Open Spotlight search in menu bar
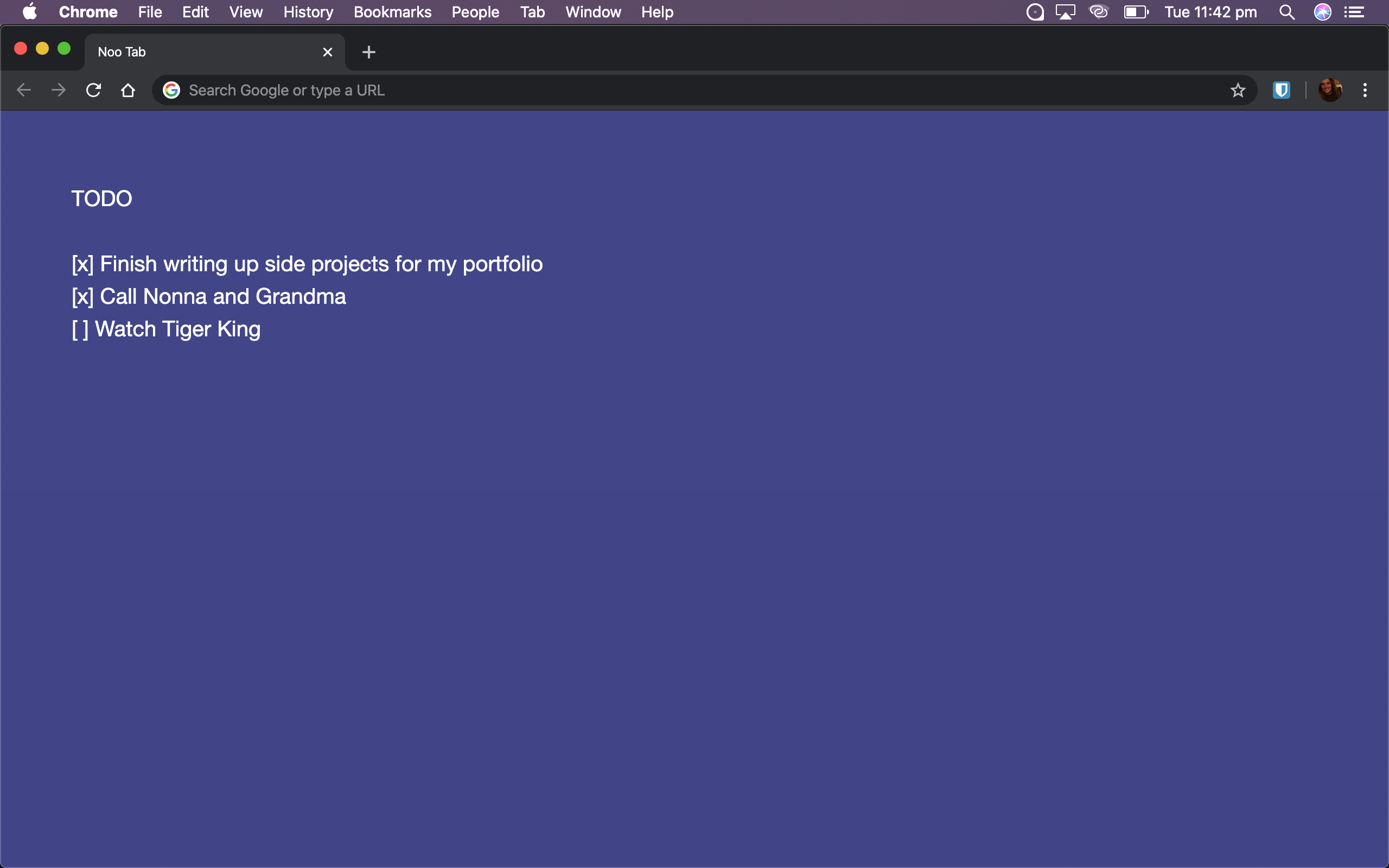The height and width of the screenshot is (868, 1389). point(1287,12)
